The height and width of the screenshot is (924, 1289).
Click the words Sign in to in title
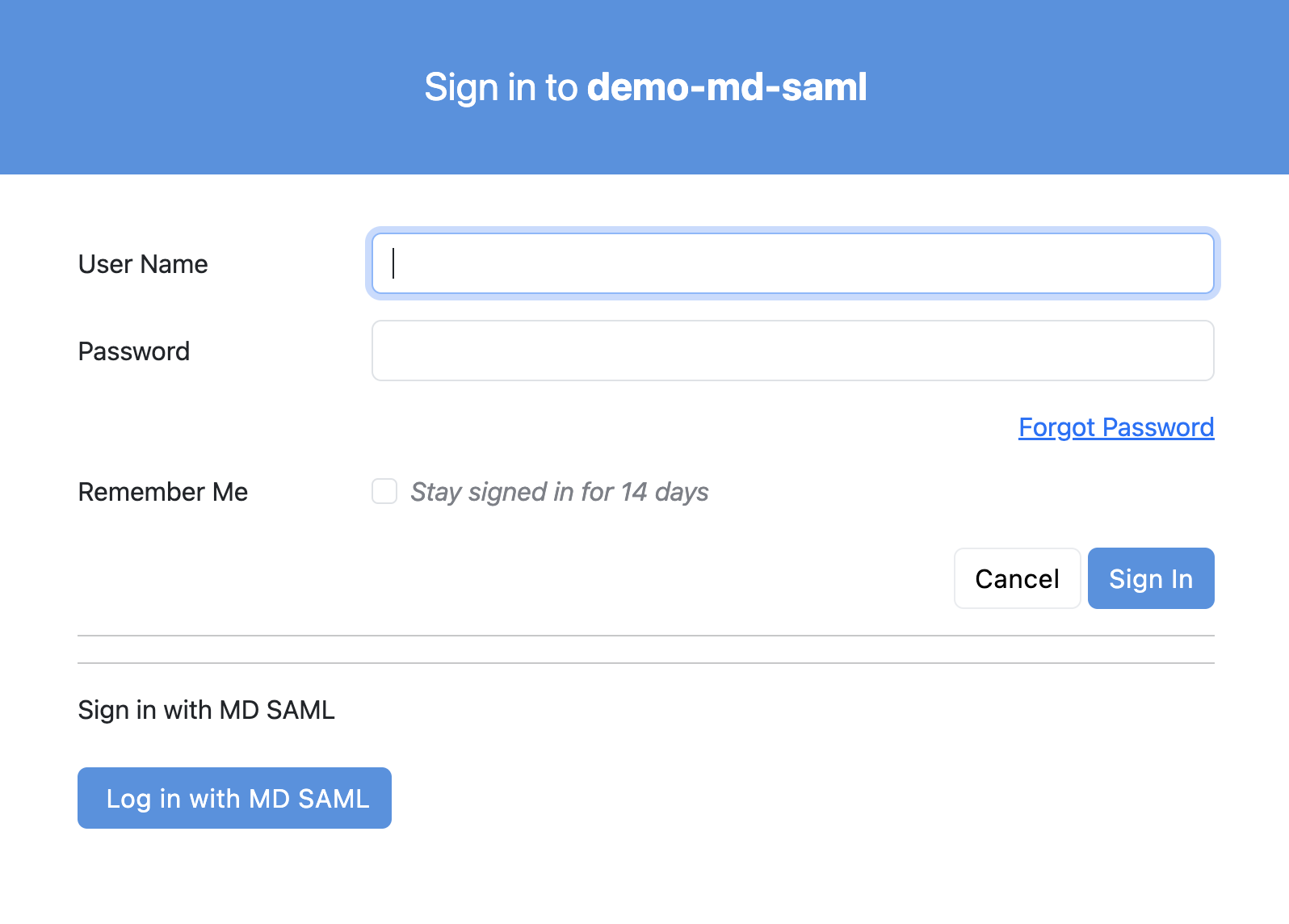(501, 87)
